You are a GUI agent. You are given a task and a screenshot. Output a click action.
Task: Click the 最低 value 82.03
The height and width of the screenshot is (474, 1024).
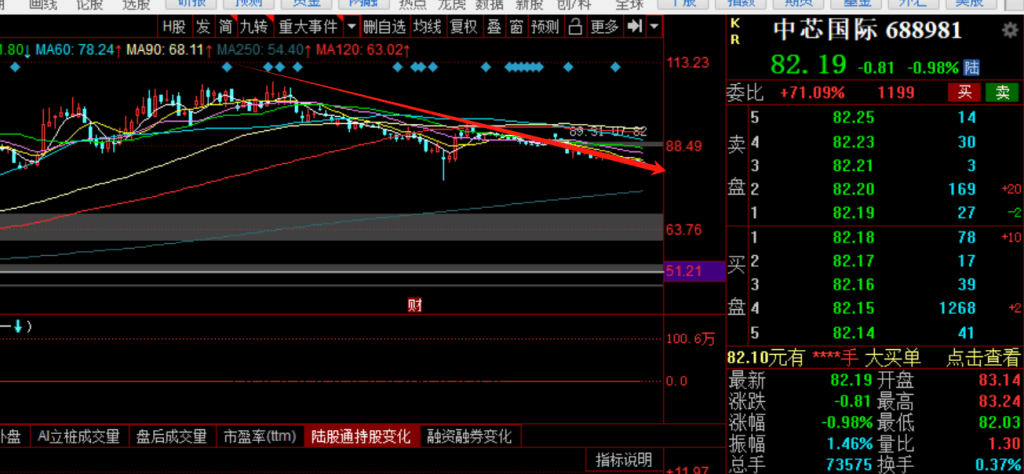coord(999,422)
